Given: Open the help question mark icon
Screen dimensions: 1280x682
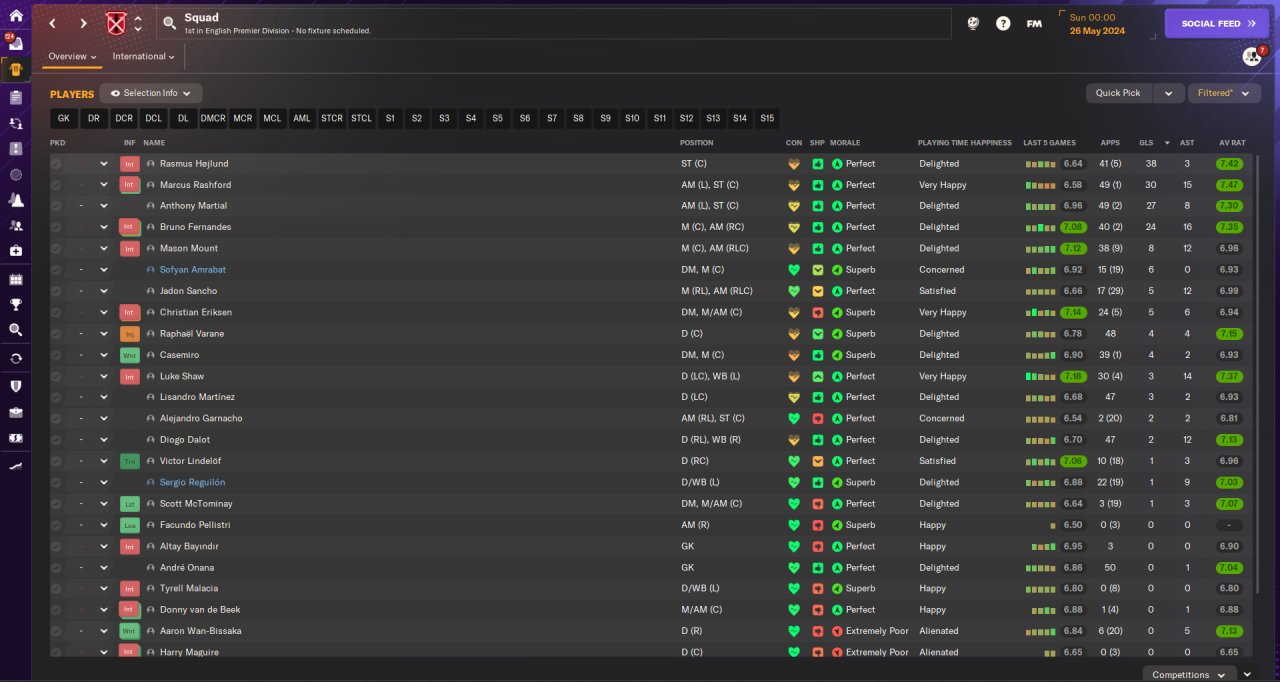Looking at the screenshot, I should [x=1003, y=23].
